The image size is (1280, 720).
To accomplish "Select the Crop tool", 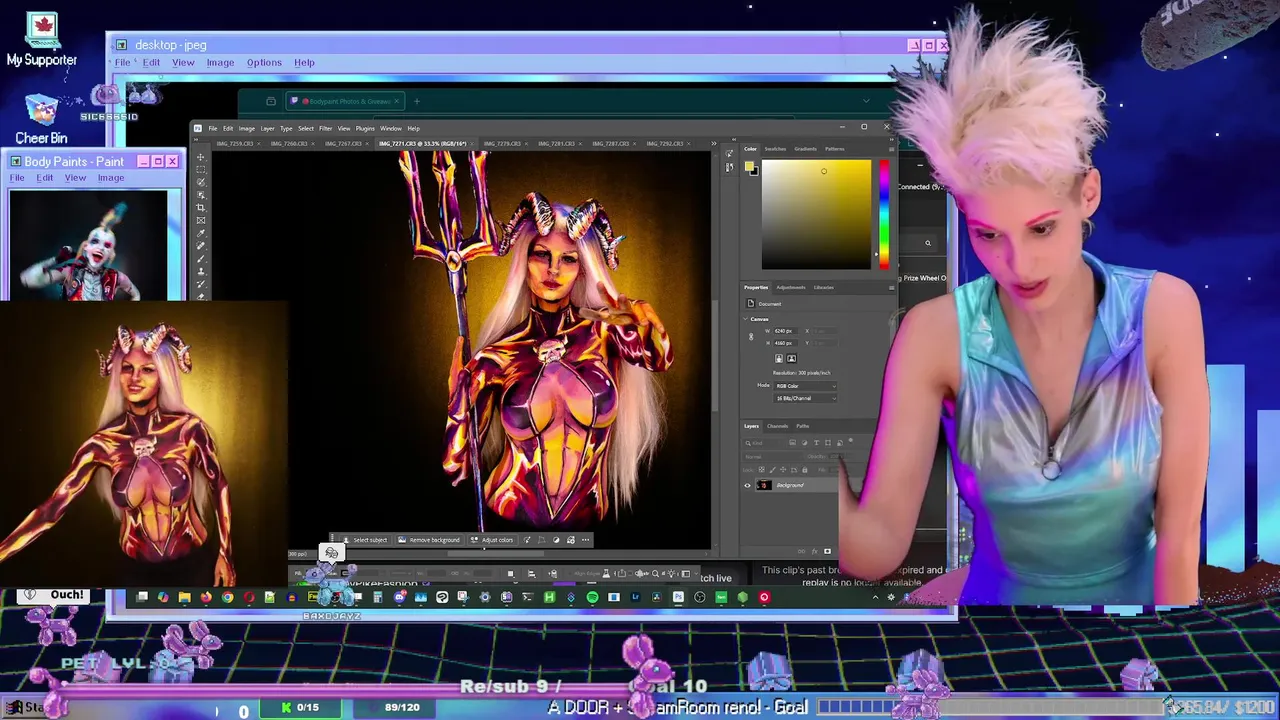I will tap(201, 208).
